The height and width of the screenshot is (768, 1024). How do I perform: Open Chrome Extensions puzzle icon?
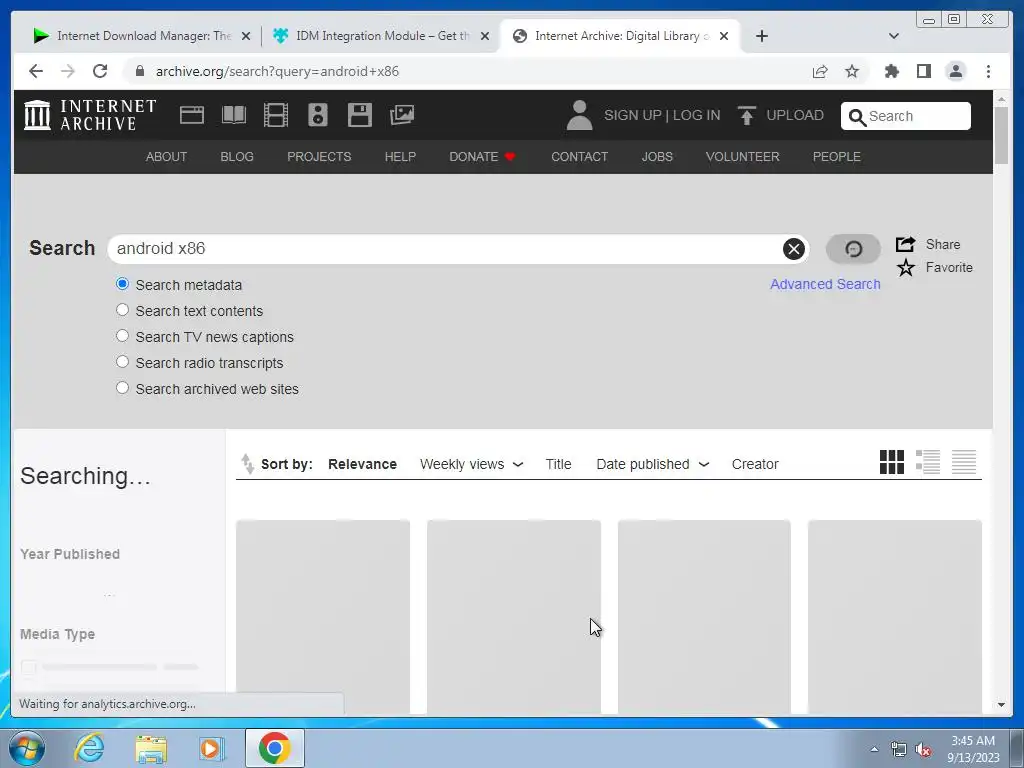click(891, 71)
